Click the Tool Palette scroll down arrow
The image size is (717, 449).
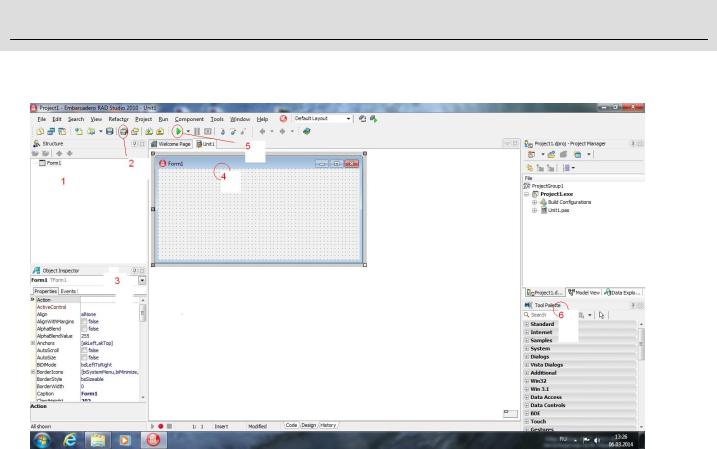pyautogui.click(x=641, y=427)
